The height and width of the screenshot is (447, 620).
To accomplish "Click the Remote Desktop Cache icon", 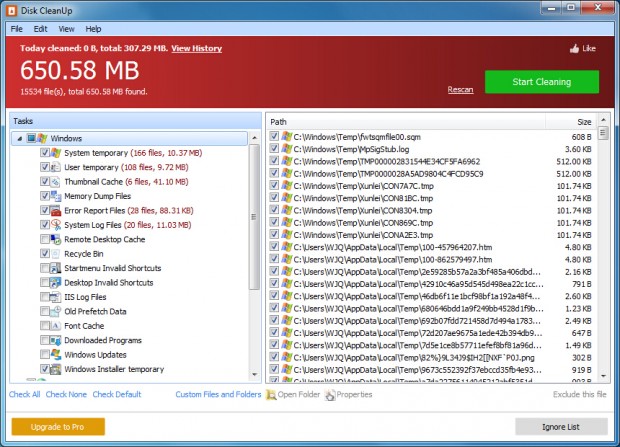I will pos(56,239).
